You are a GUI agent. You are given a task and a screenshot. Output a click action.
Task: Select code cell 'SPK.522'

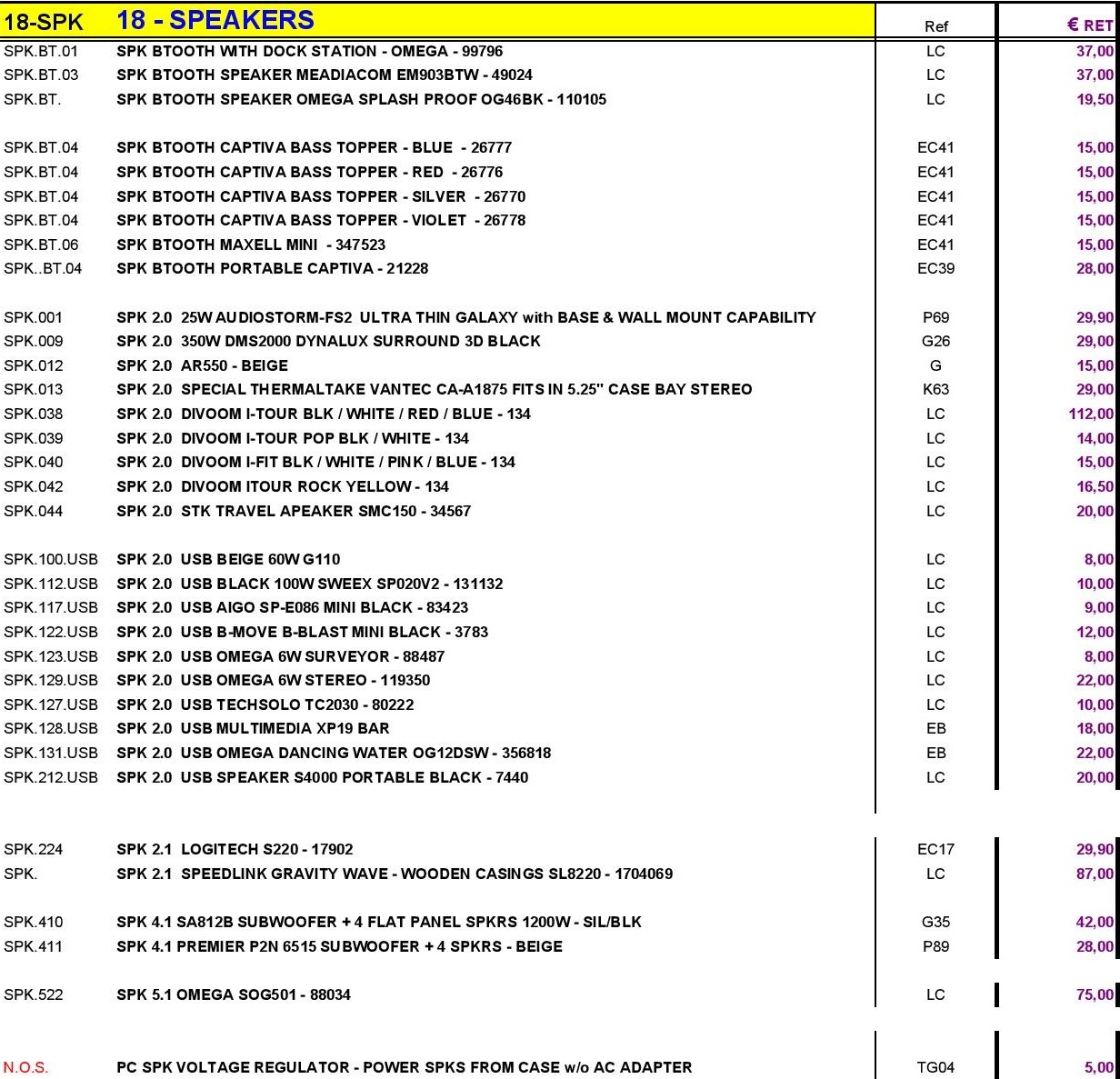click(x=34, y=994)
